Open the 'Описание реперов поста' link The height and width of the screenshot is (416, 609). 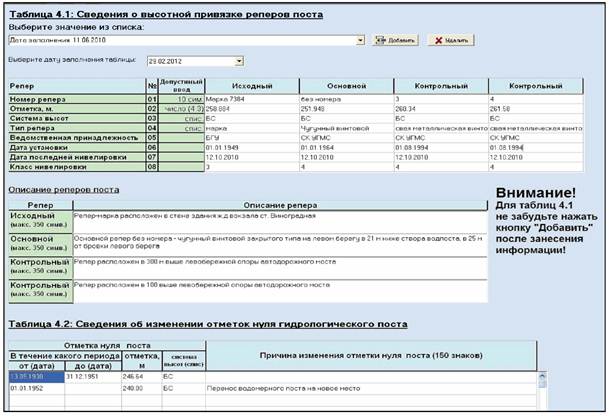[x=63, y=189]
